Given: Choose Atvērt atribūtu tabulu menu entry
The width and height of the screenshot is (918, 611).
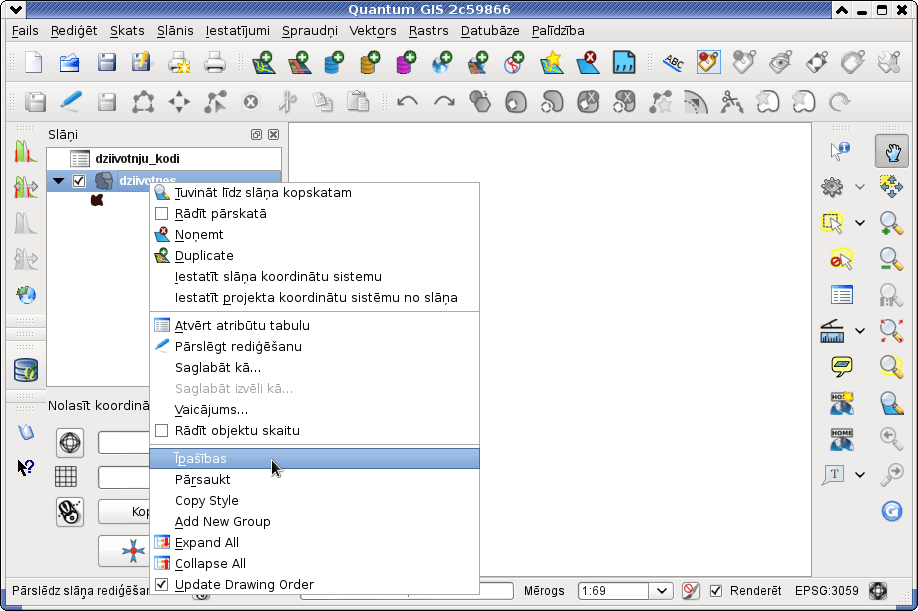Looking at the screenshot, I should [314, 325].
